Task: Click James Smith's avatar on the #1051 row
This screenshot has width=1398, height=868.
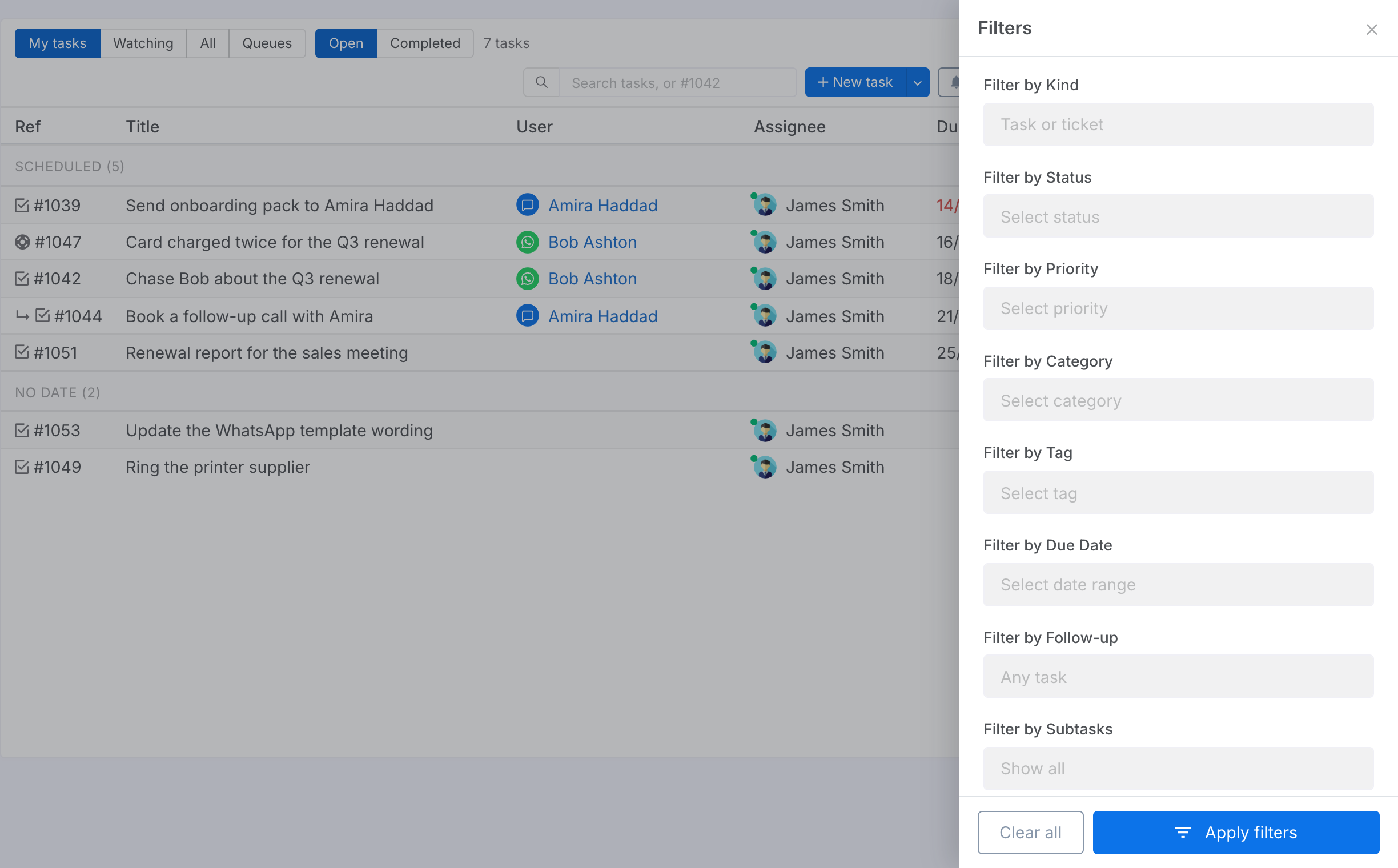Action: click(765, 352)
